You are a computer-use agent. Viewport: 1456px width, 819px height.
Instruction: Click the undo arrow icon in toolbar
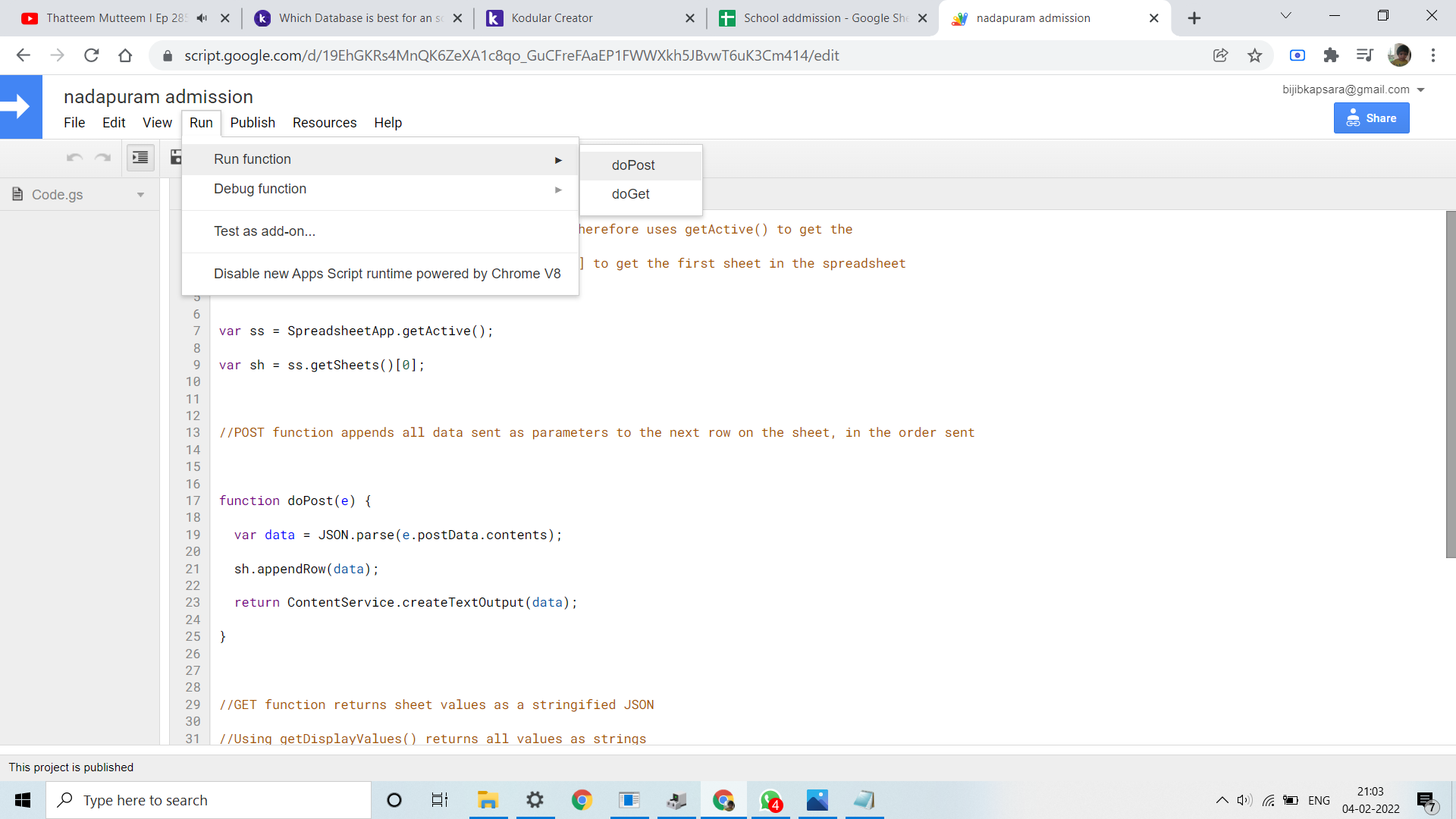pyautogui.click(x=74, y=157)
